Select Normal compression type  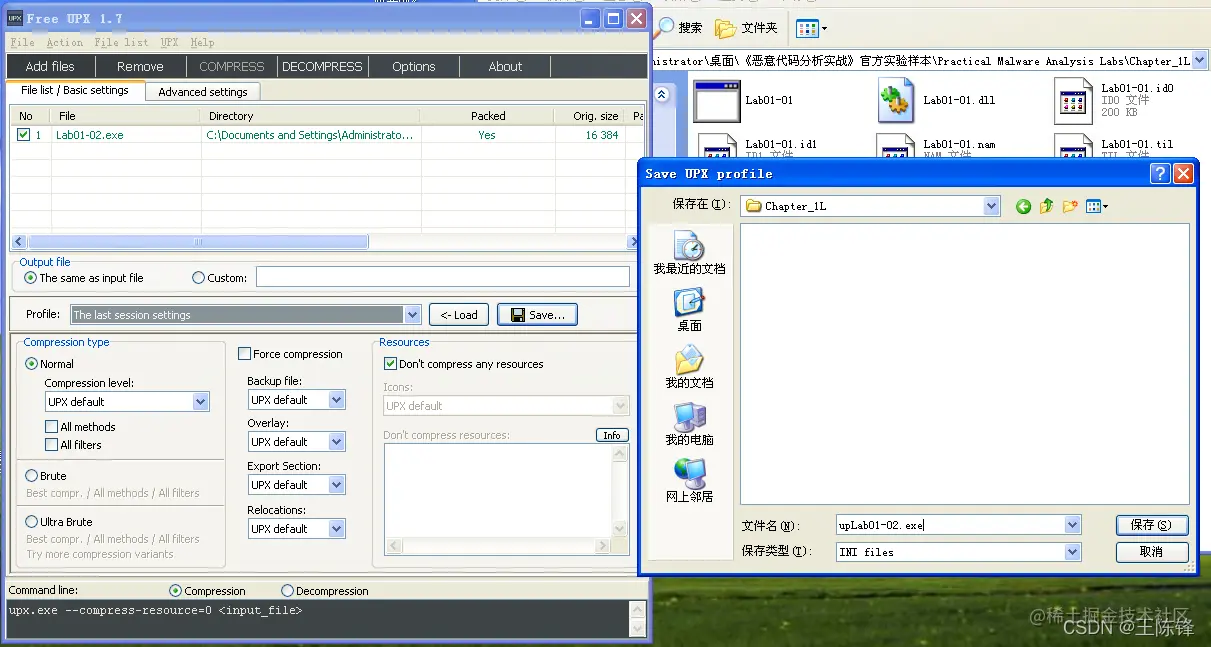coord(31,364)
